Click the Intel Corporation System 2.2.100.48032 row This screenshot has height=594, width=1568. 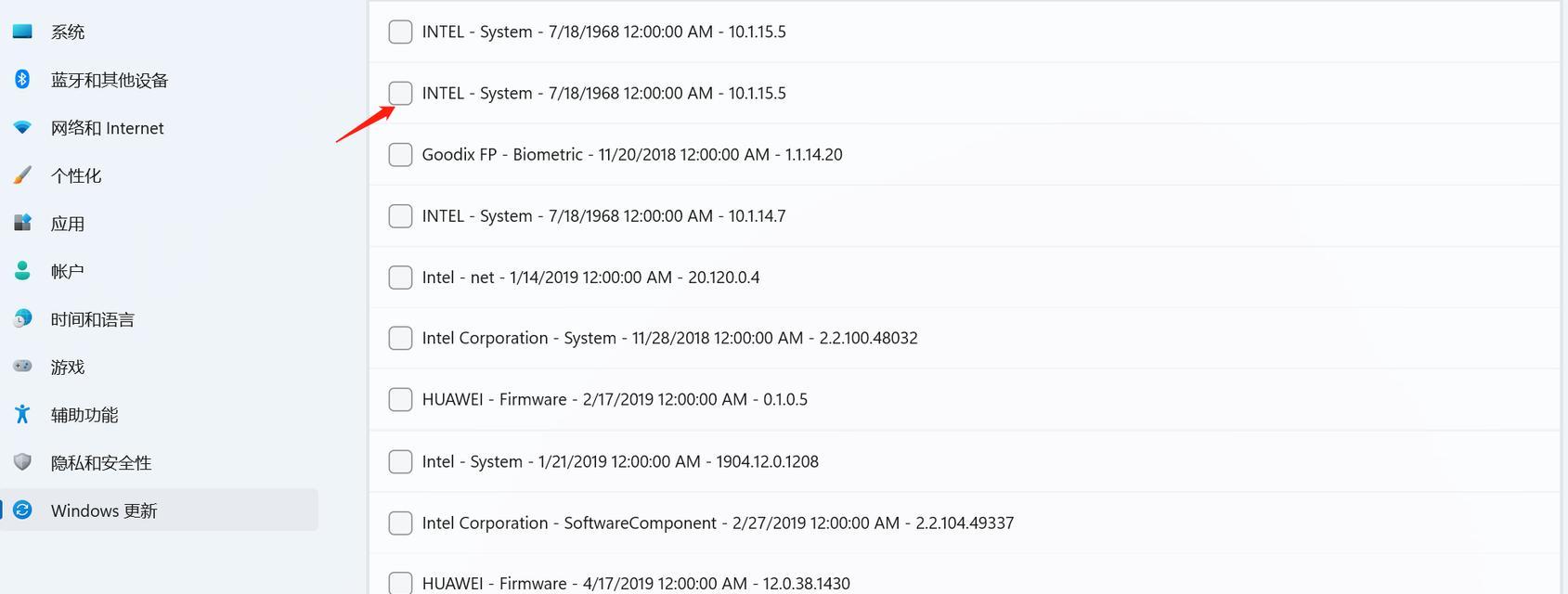click(x=964, y=338)
